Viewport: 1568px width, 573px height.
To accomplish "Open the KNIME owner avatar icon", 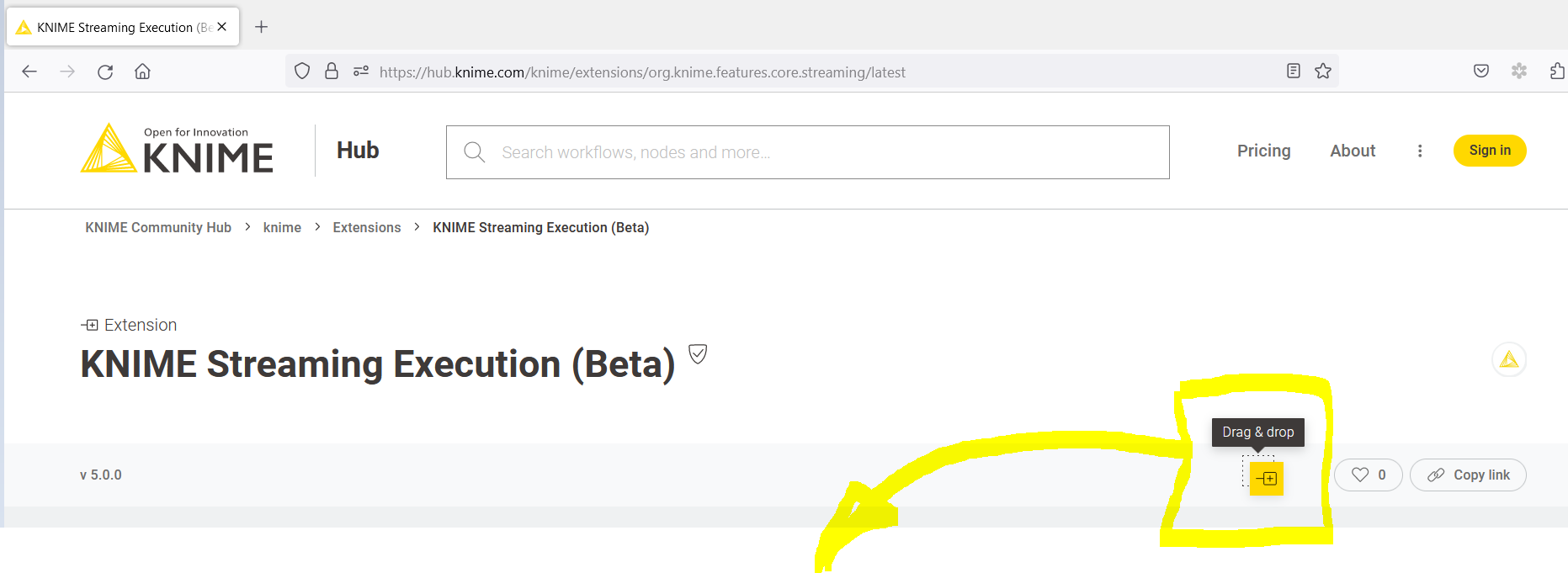I will pyautogui.click(x=1509, y=360).
